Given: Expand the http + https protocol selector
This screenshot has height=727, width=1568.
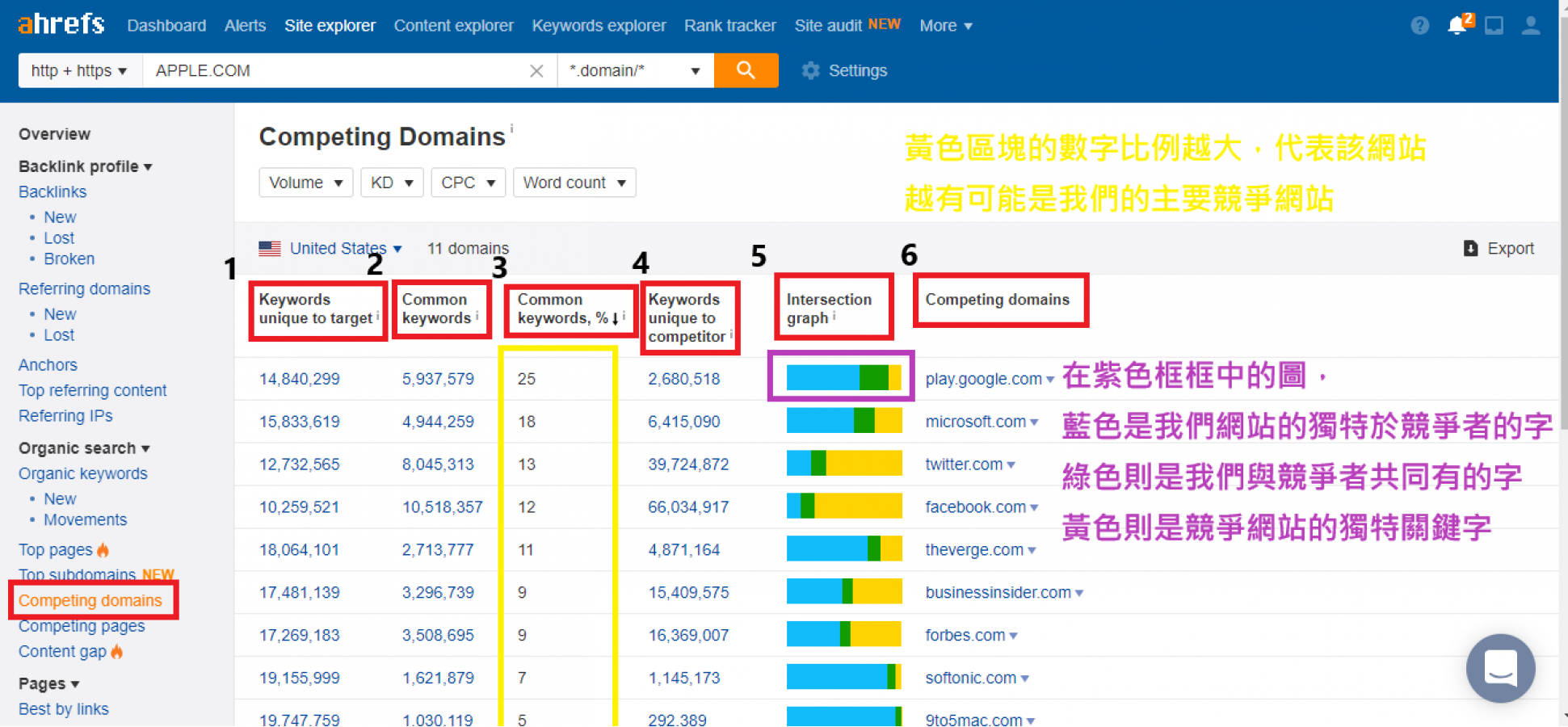Looking at the screenshot, I should [x=79, y=71].
